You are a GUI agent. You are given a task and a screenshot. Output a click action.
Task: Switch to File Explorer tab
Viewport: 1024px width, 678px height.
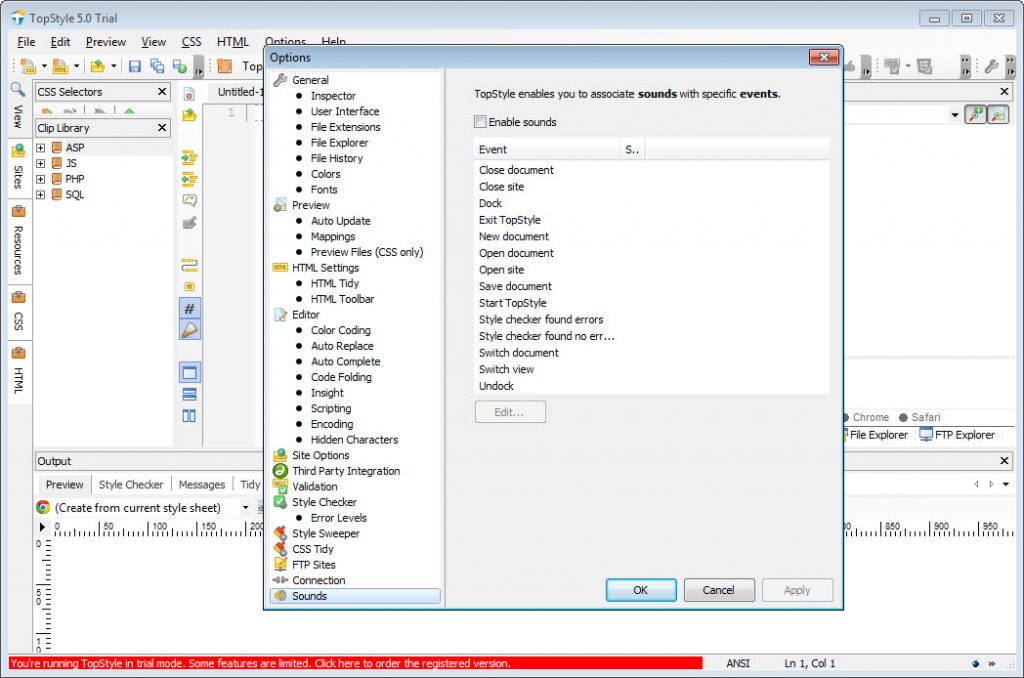click(x=876, y=435)
